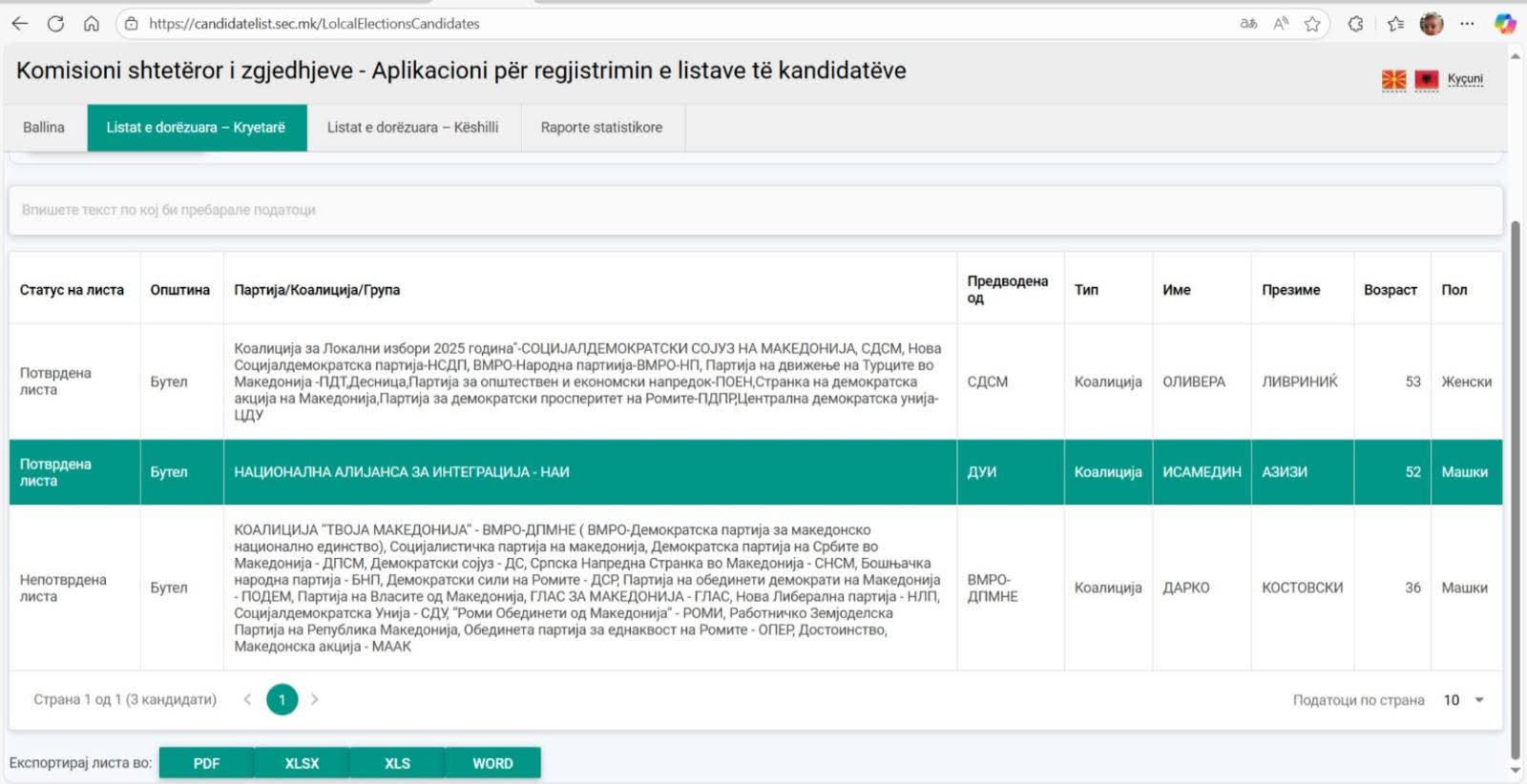Viewport: 1527px width, 784px height.
Task: Go to next page chevron
Action: (x=315, y=699)
